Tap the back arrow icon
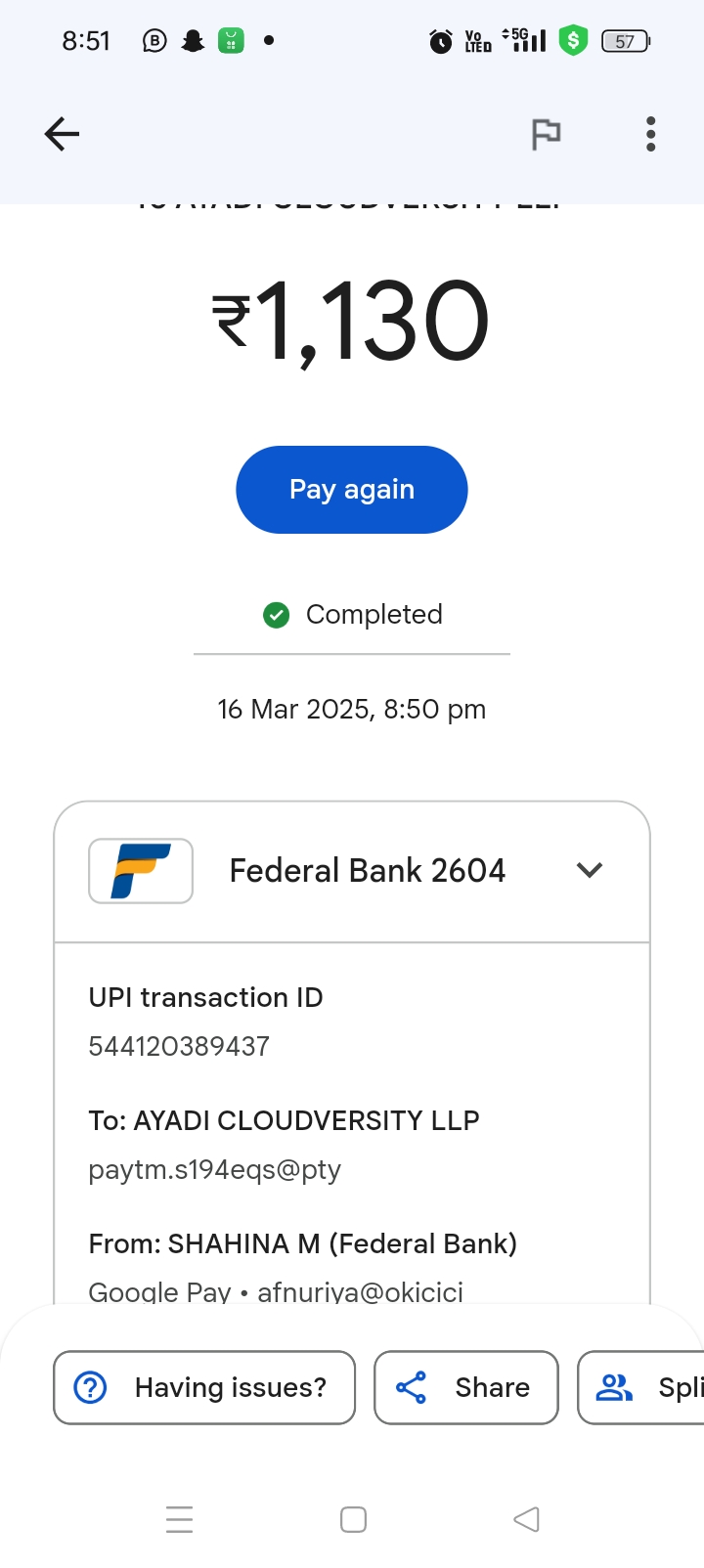Screen dimensions: 704x1568 point(62,134)
